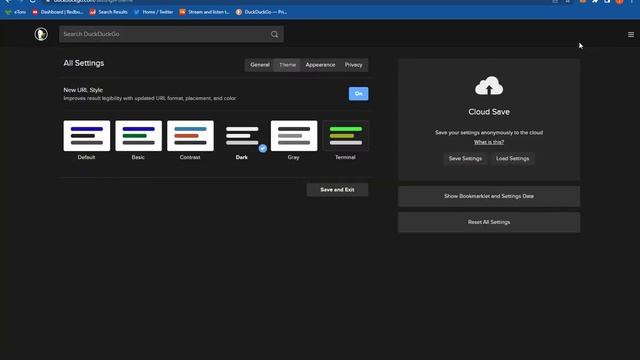The height and width of the screenshot is (360, 640).
Task: Switch to the Theme tab
Action: [287, 65]
